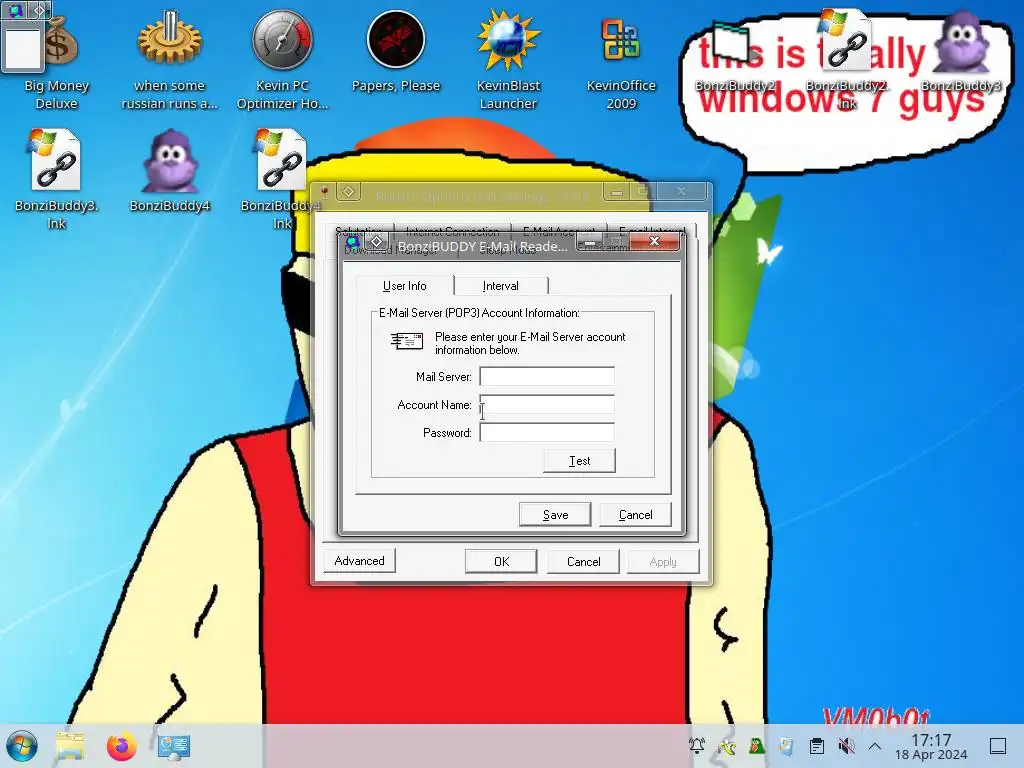The height and width of the screenshot is (768, 1024).
Task: Select E-mail Interval tab in options window
Action: click(652, 230)
